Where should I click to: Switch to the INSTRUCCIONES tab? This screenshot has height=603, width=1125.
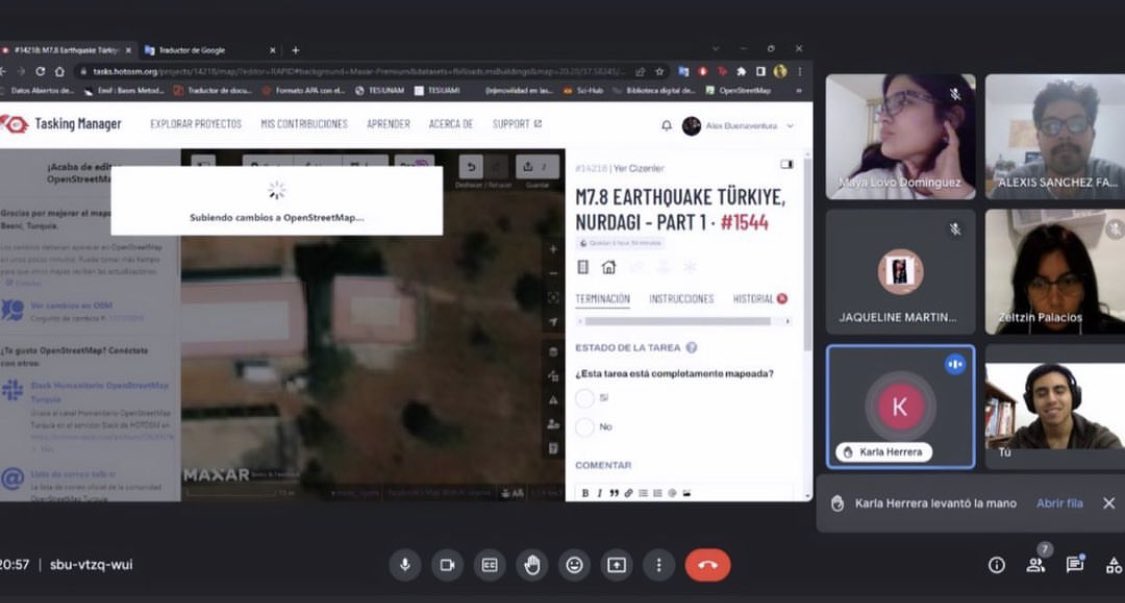[x=680, y=298]
